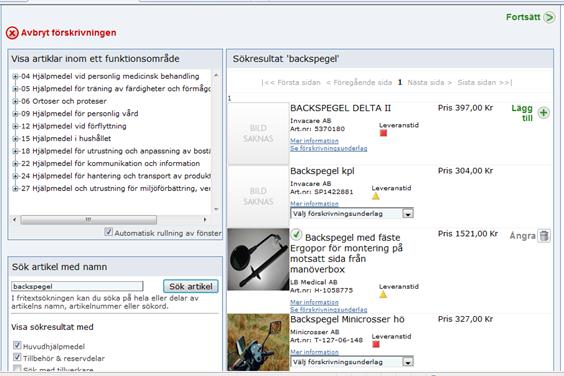Open Se förskrivningsunderlag for BACKSPEGEL DELTA II

point(329,148)
